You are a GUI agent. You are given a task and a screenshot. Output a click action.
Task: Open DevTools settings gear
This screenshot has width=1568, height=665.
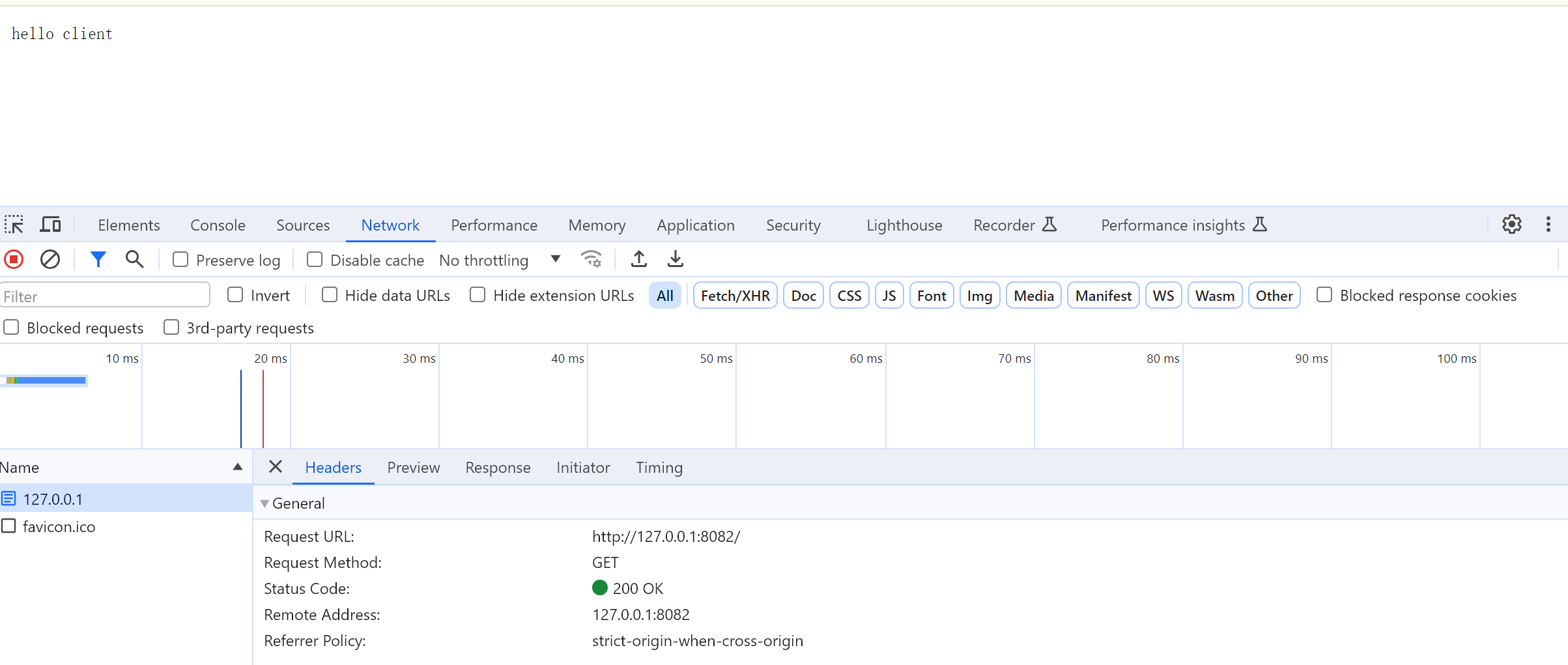pyautogui.click(x=1512, y=225)
